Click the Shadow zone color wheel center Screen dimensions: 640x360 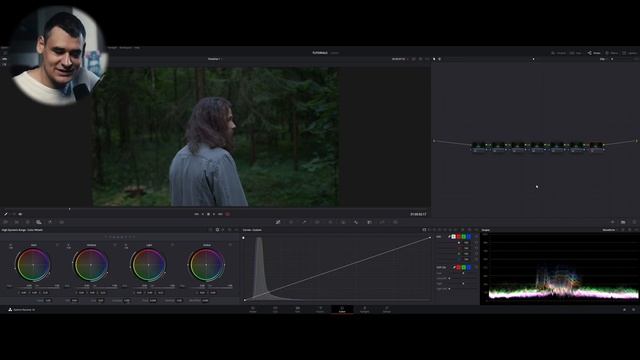pos(91,265)
